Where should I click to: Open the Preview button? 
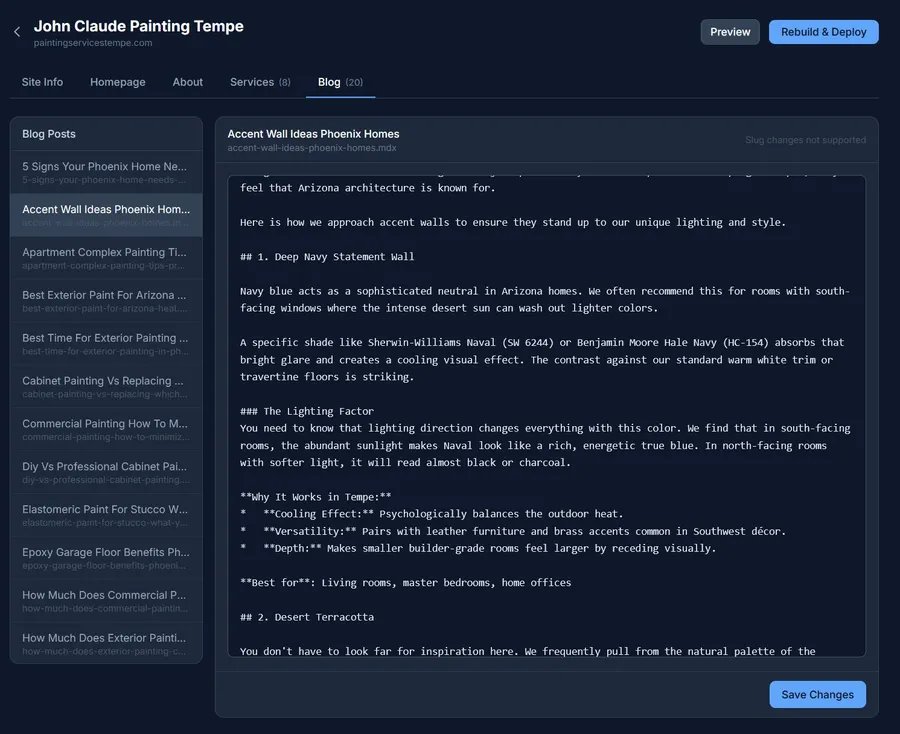(730, 32)
